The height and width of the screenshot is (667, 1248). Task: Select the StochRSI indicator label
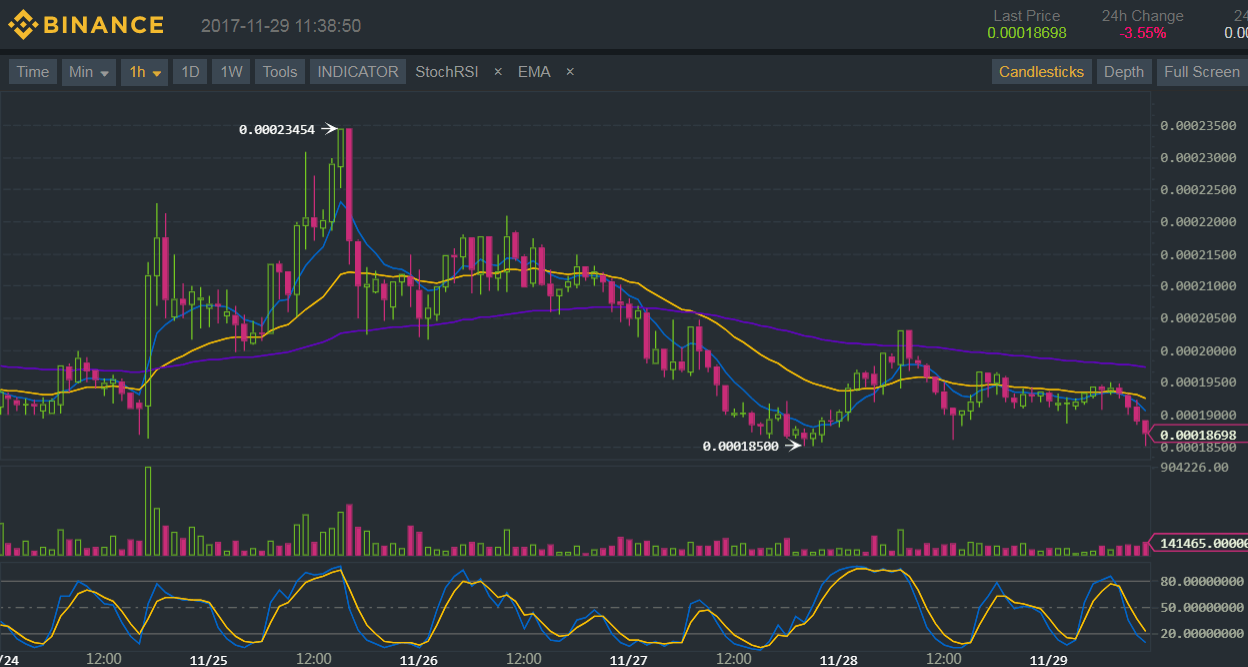447,72
